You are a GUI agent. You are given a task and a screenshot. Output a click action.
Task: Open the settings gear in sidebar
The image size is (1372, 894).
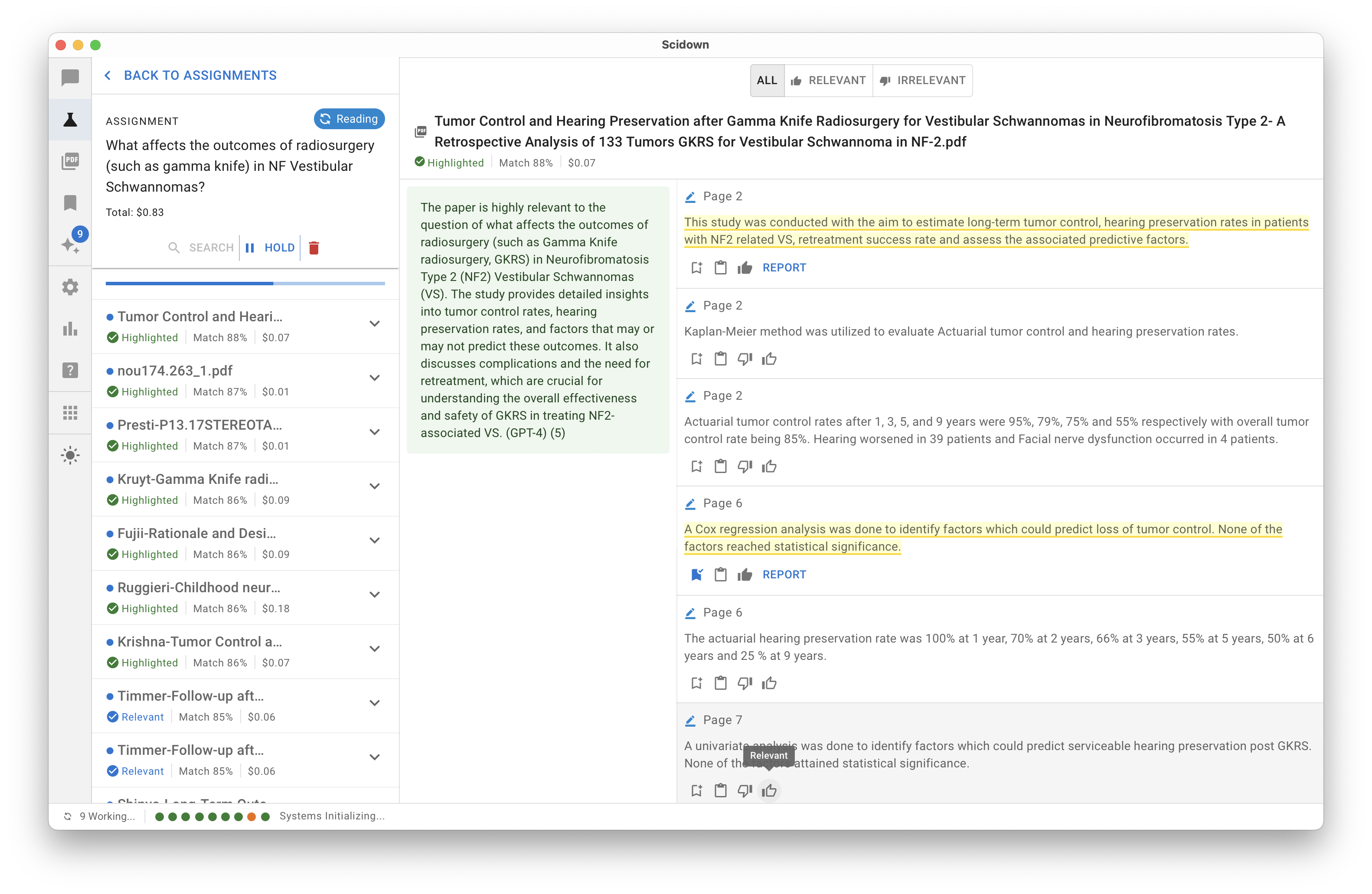70,287
